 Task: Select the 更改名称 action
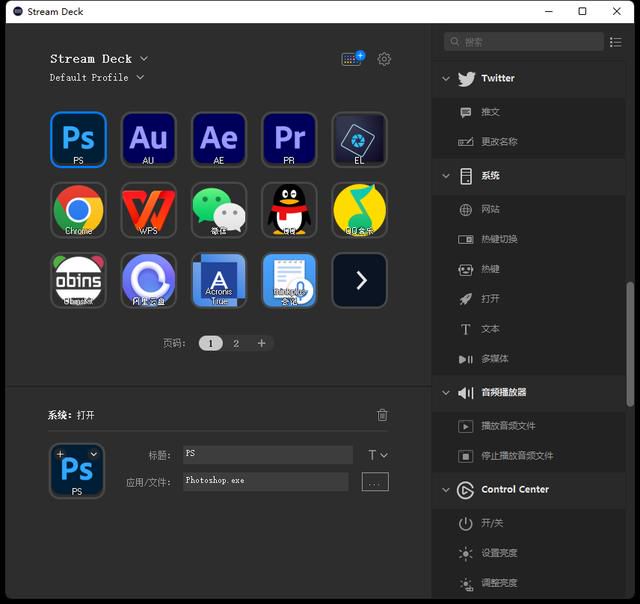(x=529, y=142)
